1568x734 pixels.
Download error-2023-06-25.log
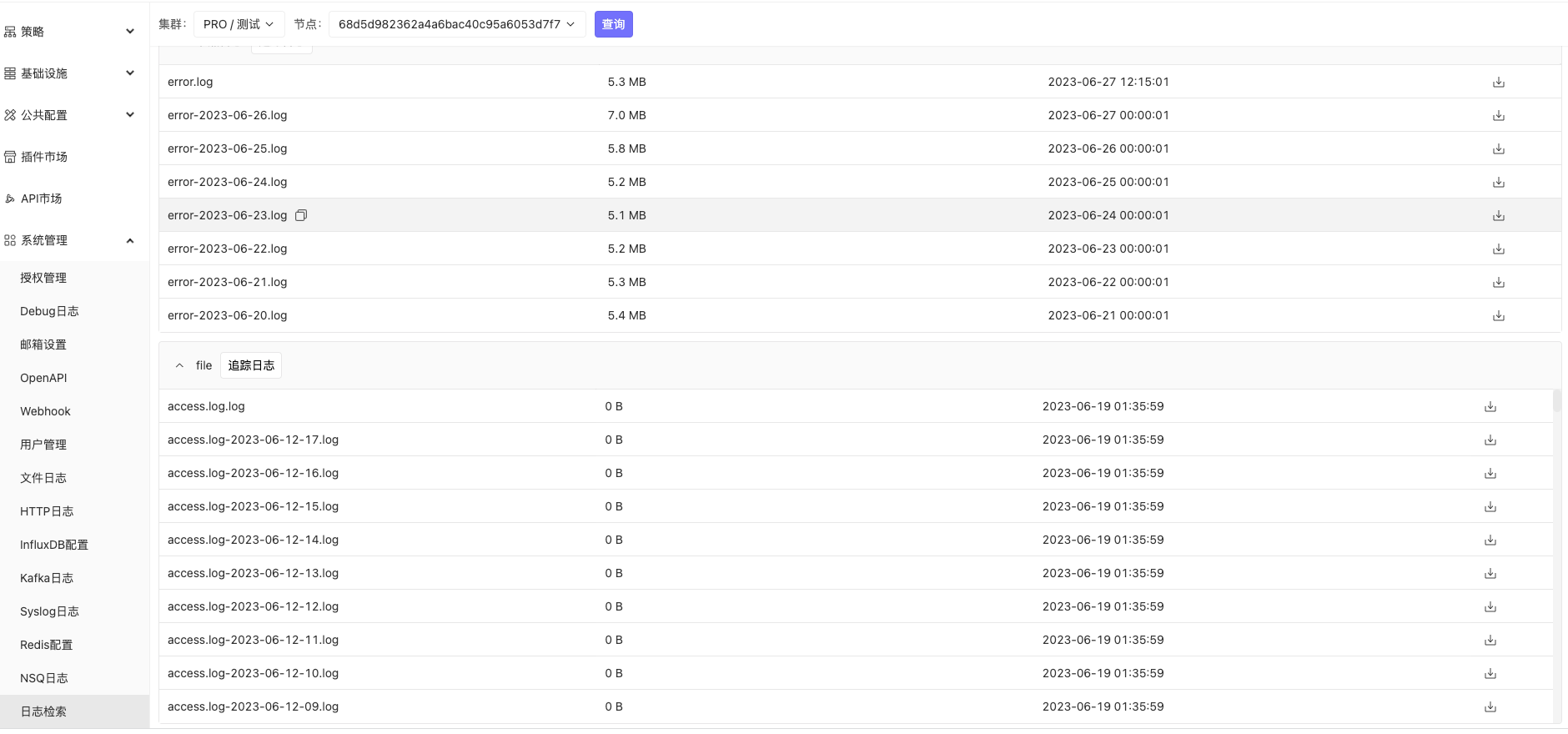pos(1498,148)
